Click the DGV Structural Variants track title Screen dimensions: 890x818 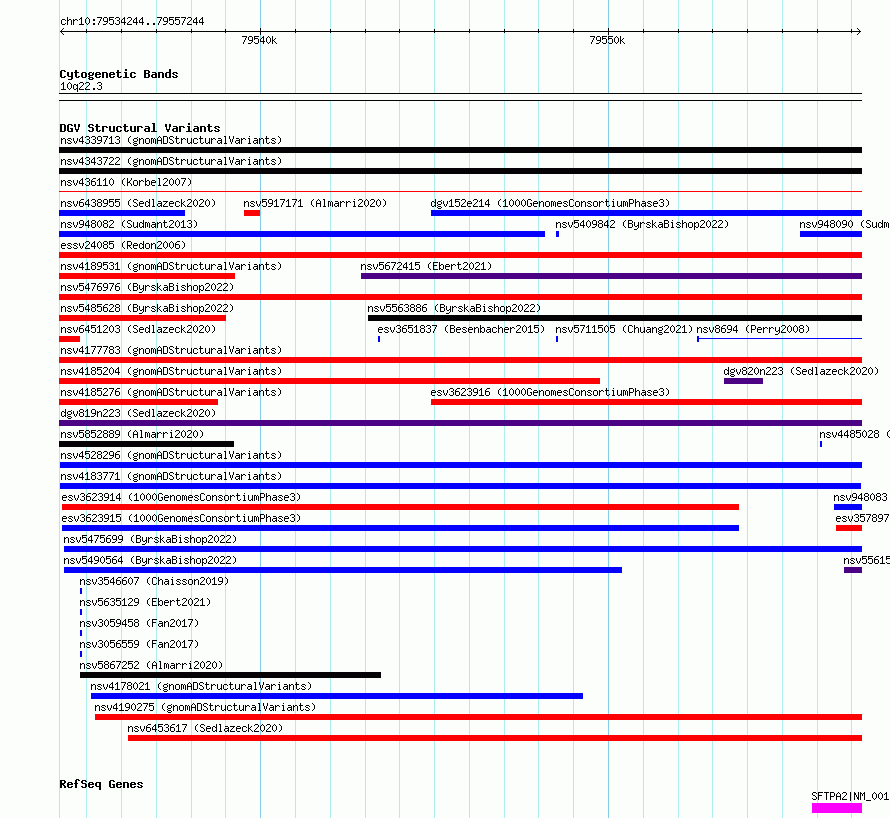140,128
